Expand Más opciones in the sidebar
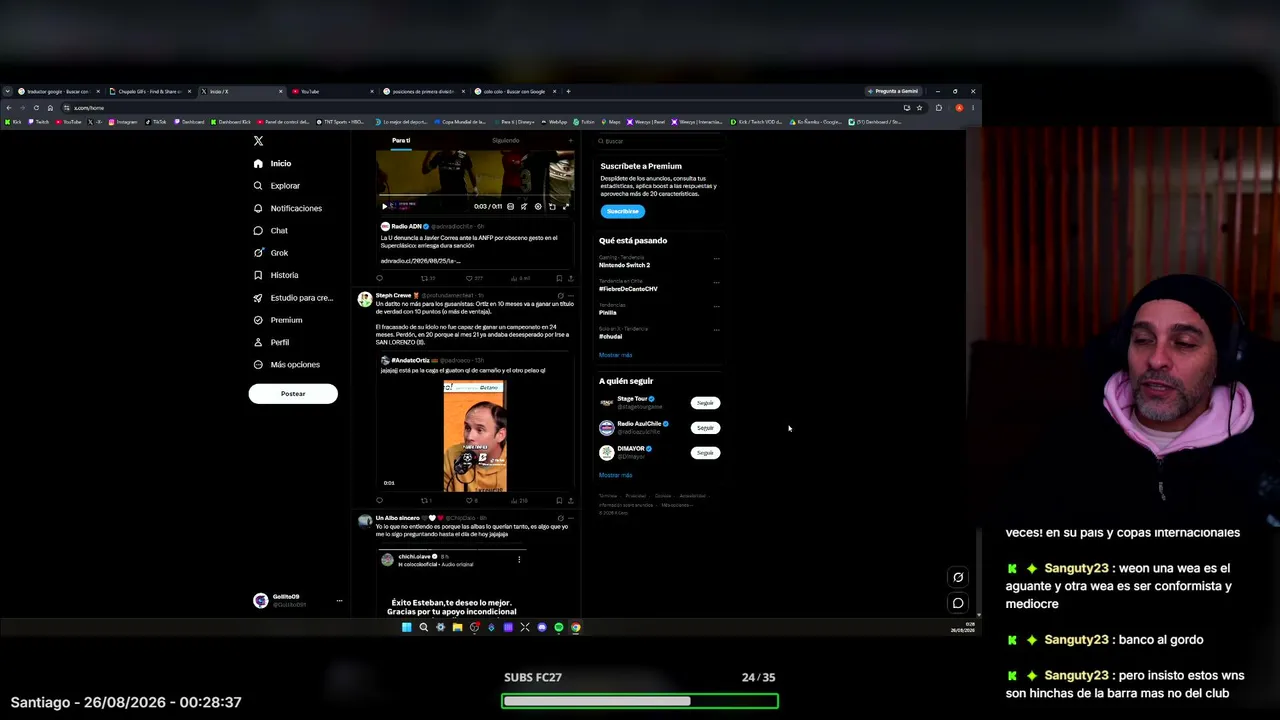 287,365
